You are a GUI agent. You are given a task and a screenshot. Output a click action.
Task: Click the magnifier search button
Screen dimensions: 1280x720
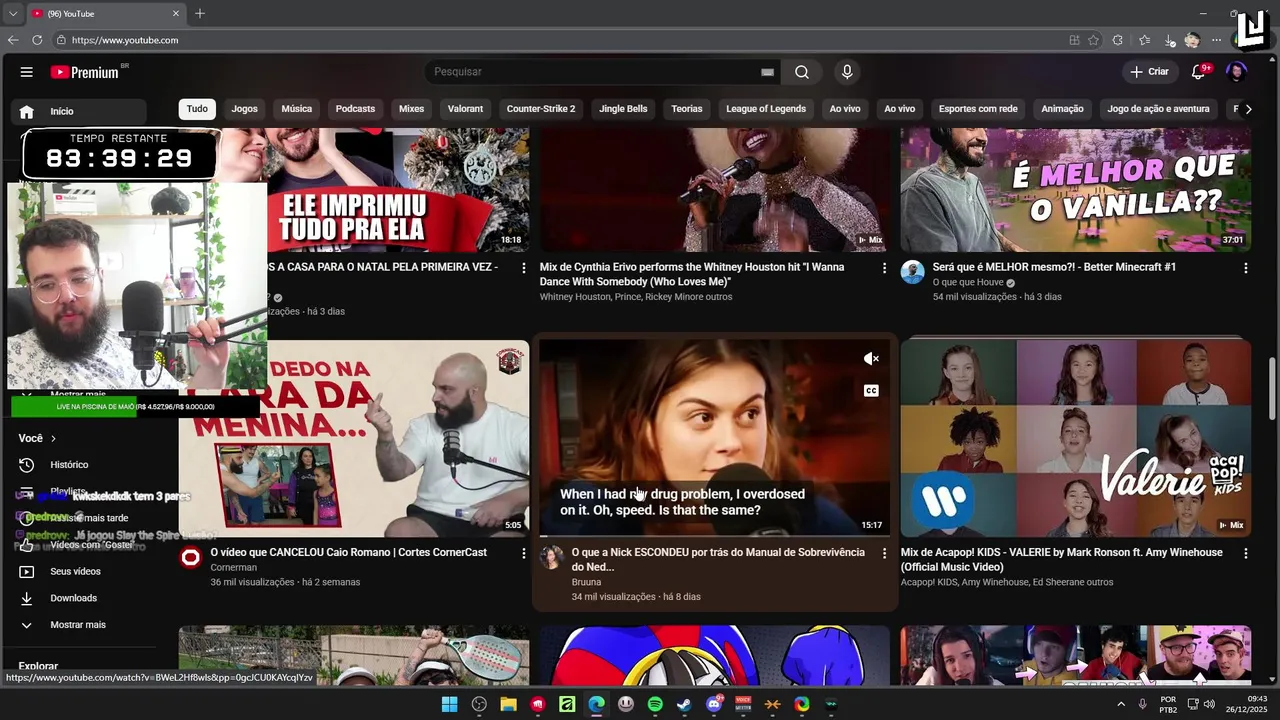(802, 72)
